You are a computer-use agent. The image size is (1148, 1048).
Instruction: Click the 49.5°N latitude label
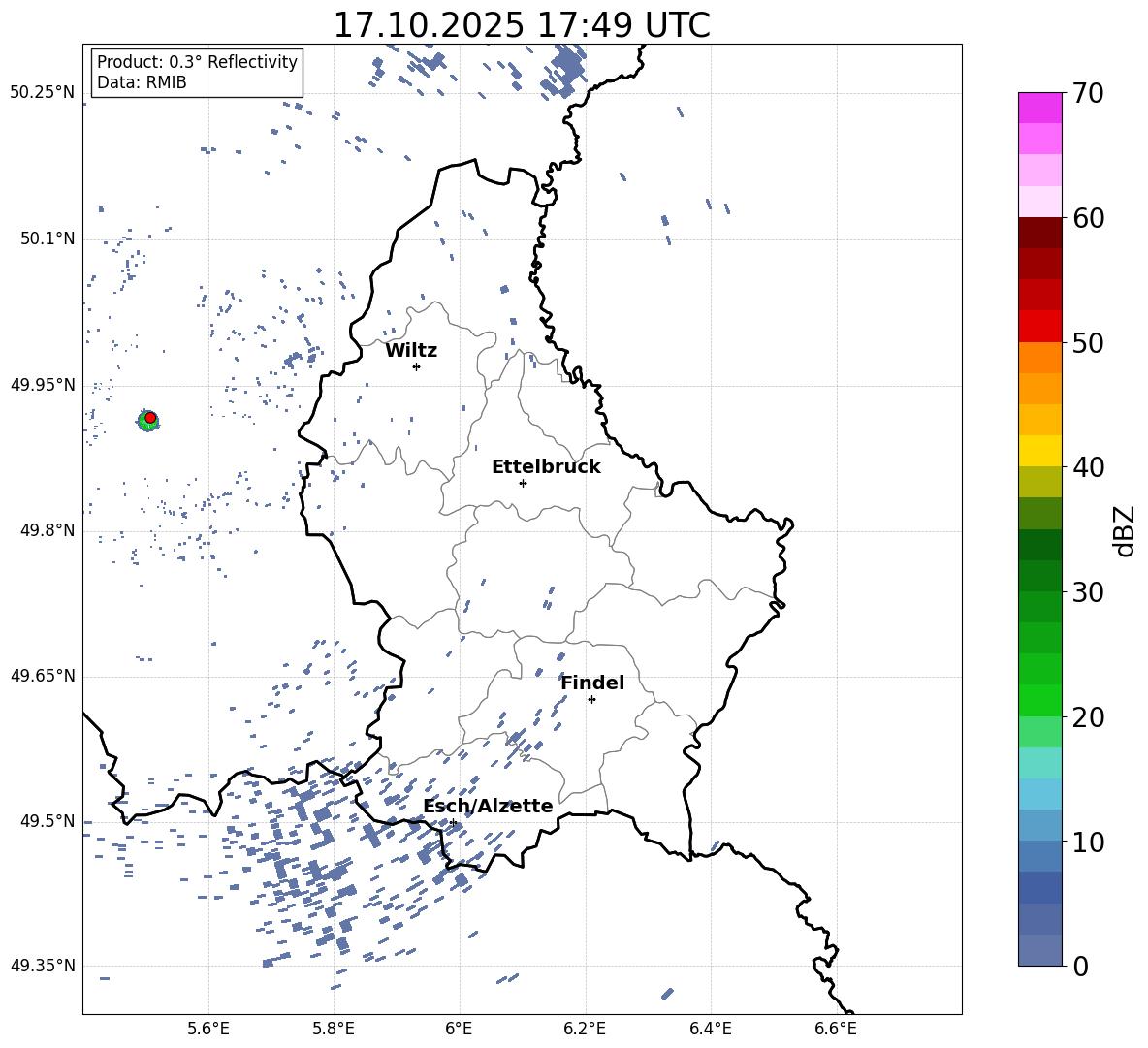[x=48, y=821]
